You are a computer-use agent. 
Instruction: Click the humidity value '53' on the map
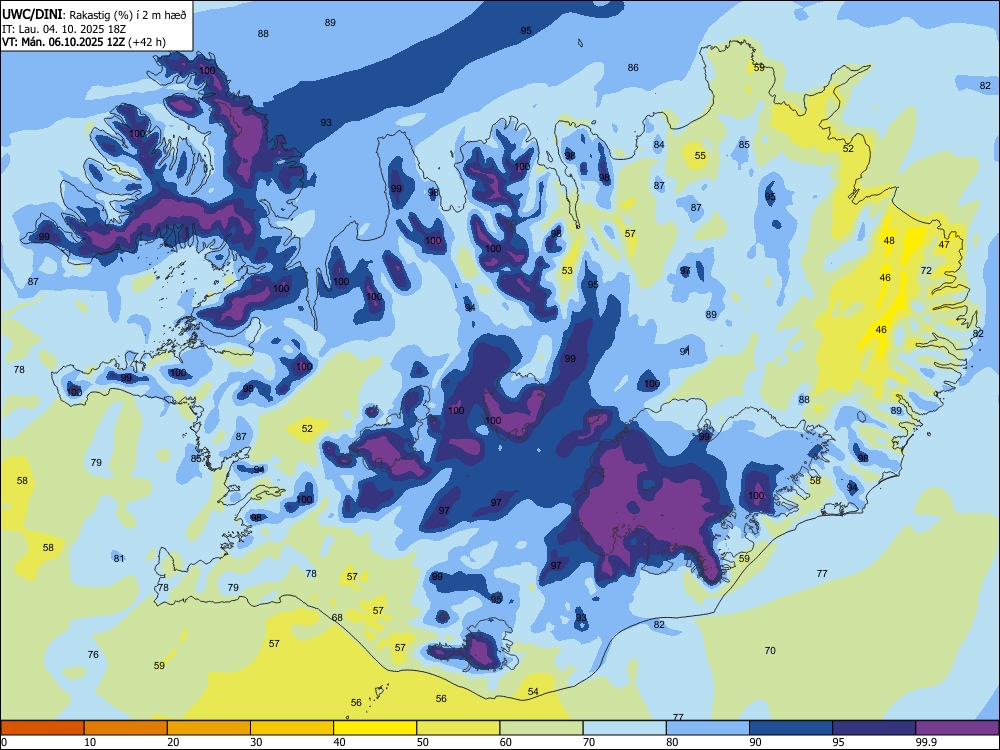coord(567,270)
